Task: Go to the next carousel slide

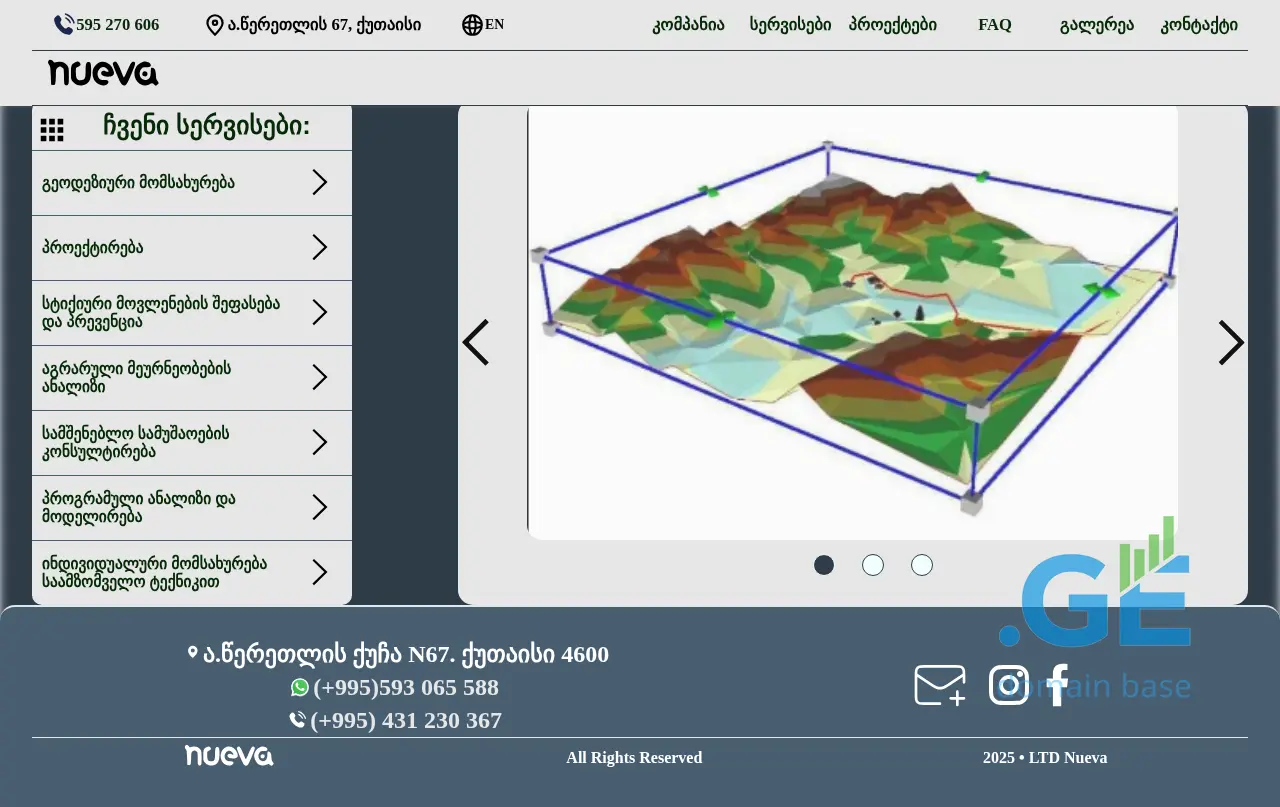Action: point(1231,343)
